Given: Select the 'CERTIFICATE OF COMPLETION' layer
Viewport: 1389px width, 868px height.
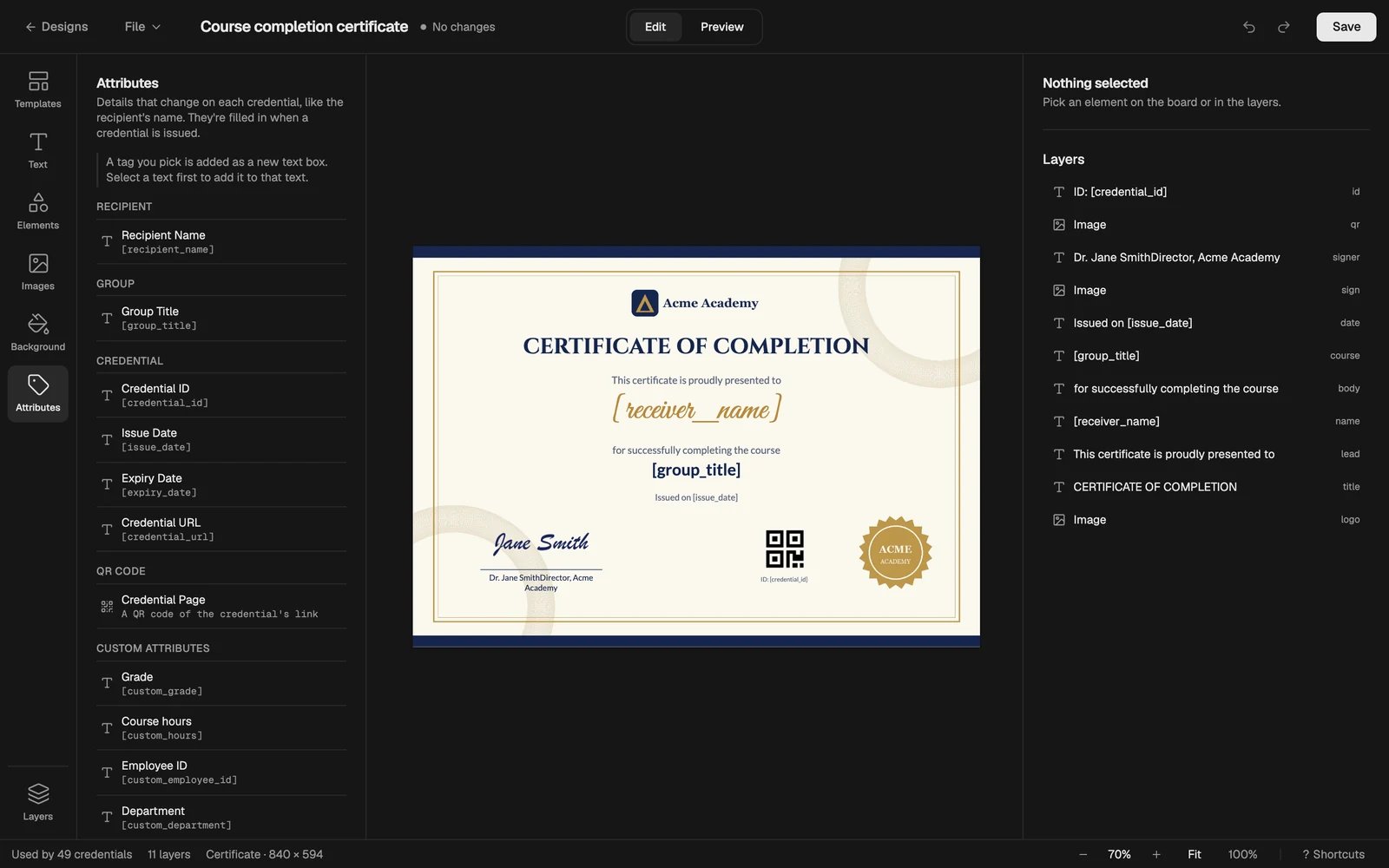Looking at the screenshot, I should point(1206,487).
